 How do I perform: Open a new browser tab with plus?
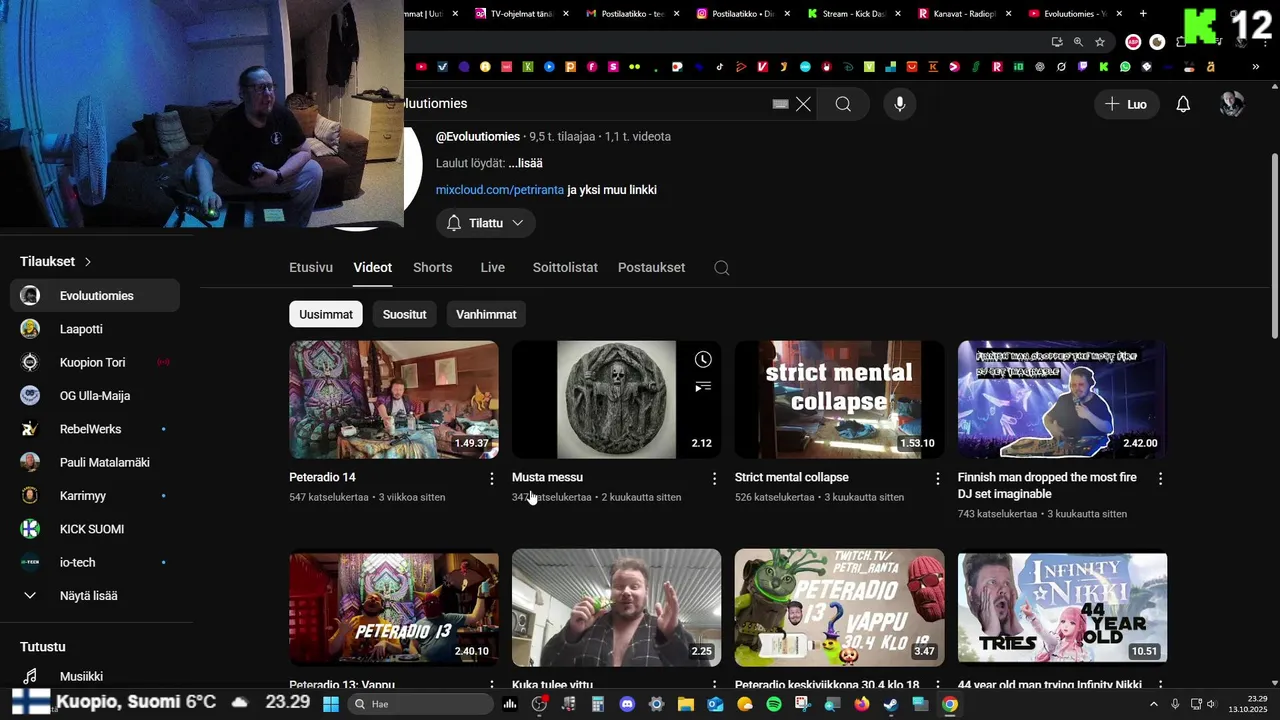1143,14
